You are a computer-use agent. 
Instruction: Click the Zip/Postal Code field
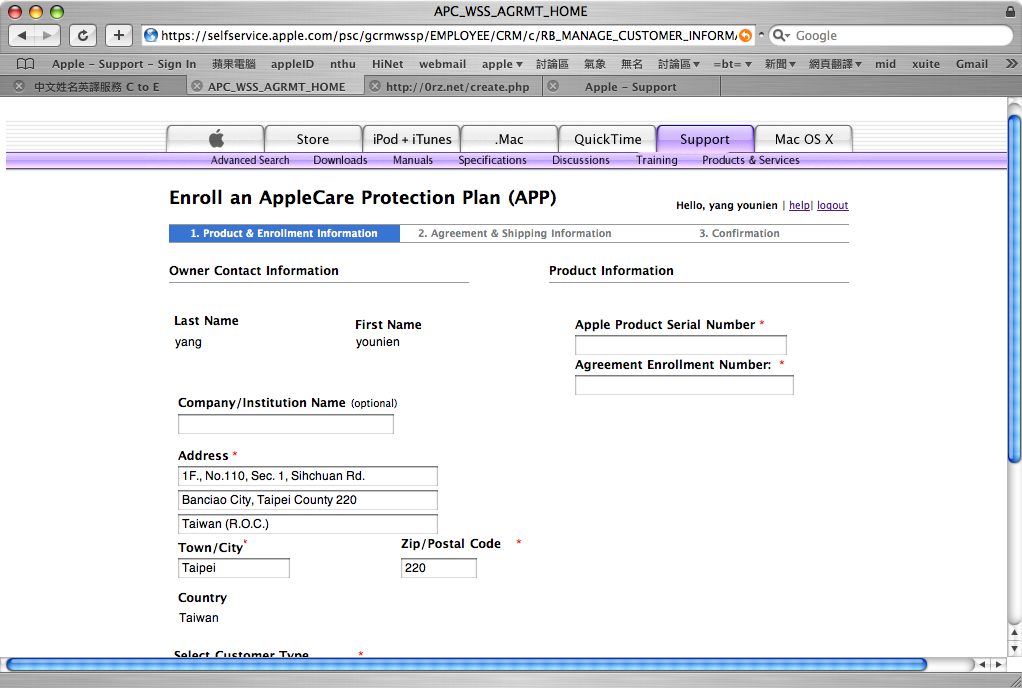point(439,568)
